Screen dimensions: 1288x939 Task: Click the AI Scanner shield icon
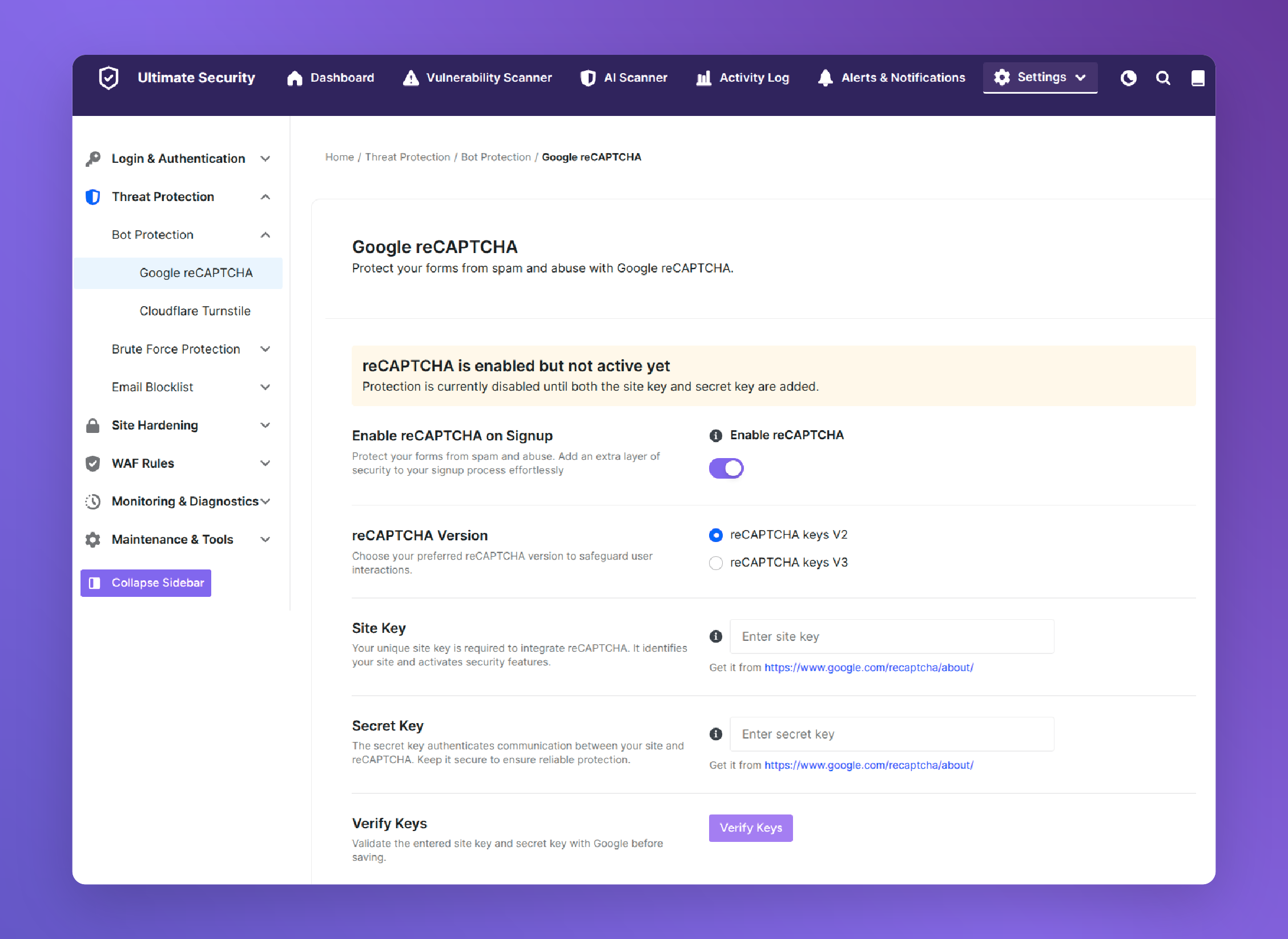pos(588,78)
